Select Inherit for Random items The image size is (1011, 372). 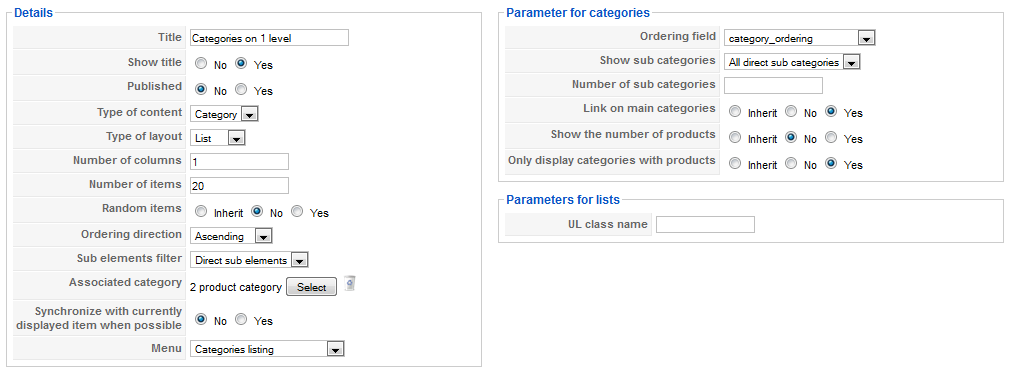click(201, 211)
